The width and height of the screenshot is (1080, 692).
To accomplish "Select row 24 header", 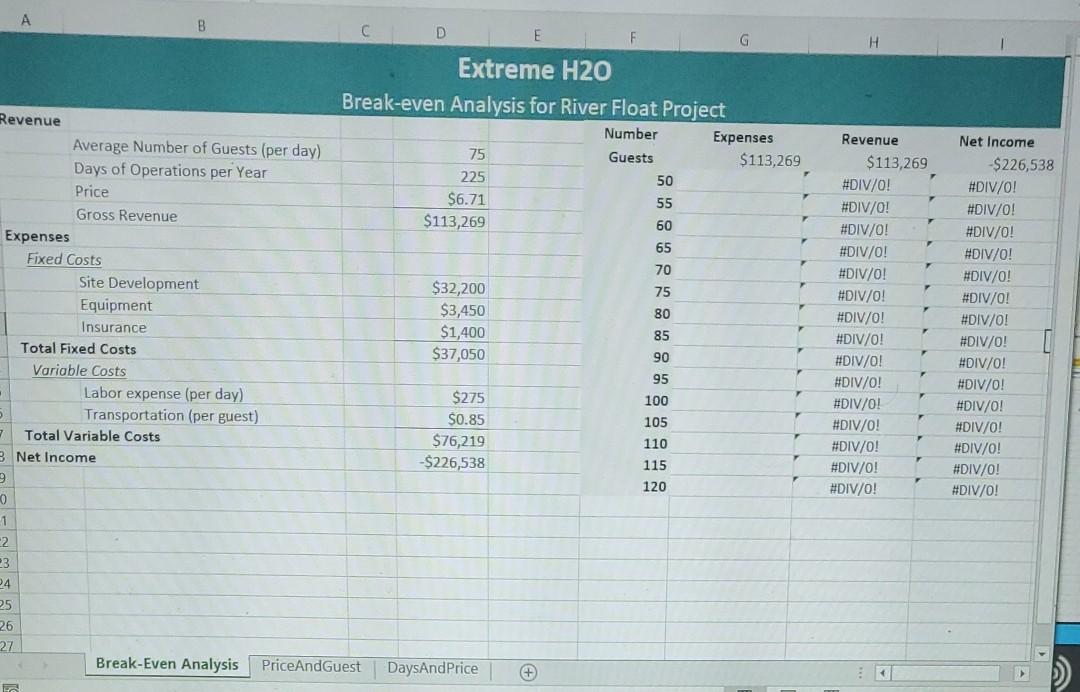I will 6,584.
